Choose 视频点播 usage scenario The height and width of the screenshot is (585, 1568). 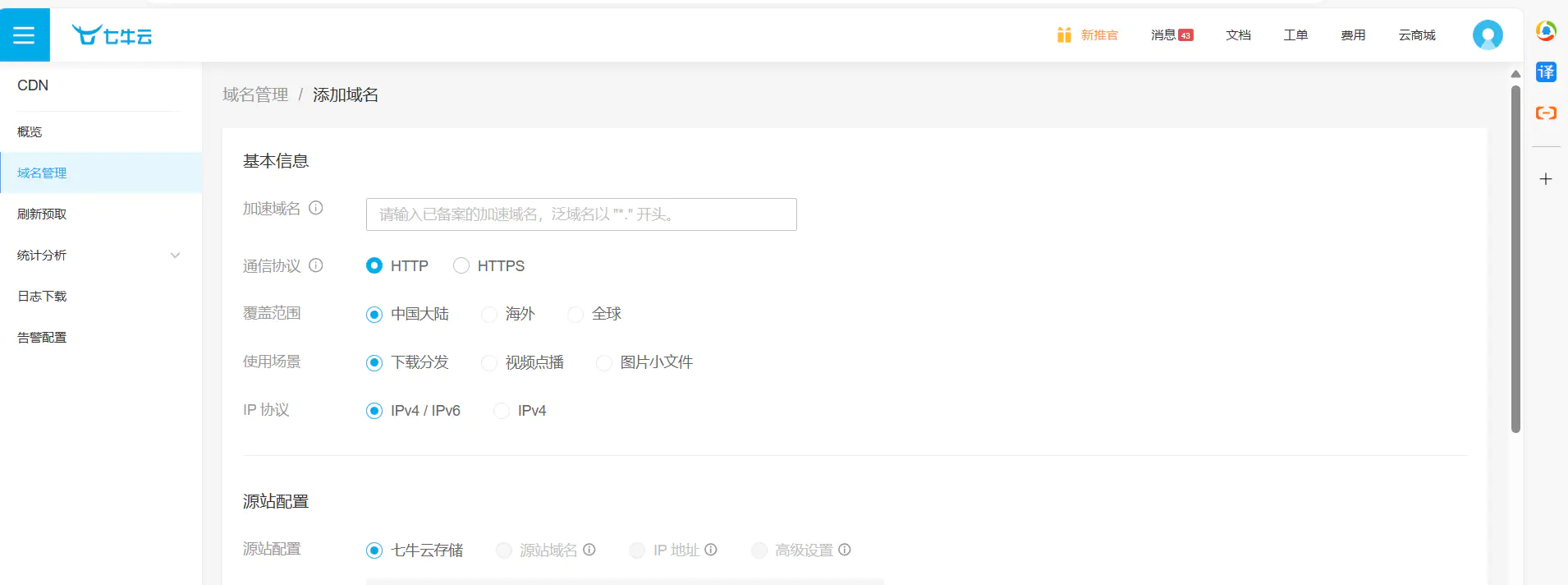tap(489, 362)
